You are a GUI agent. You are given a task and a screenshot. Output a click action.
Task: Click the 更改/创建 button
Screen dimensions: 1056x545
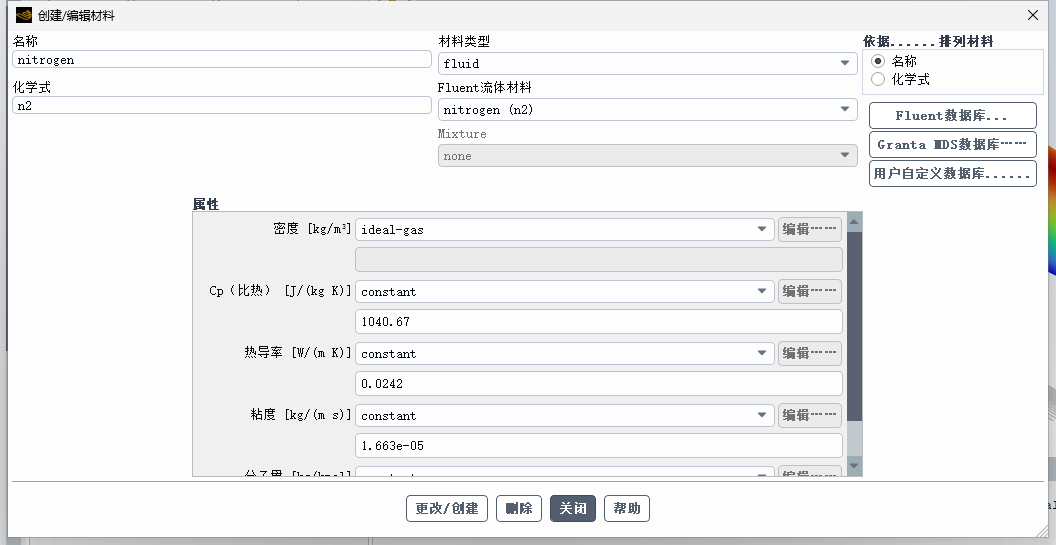(x=447, y=508)
